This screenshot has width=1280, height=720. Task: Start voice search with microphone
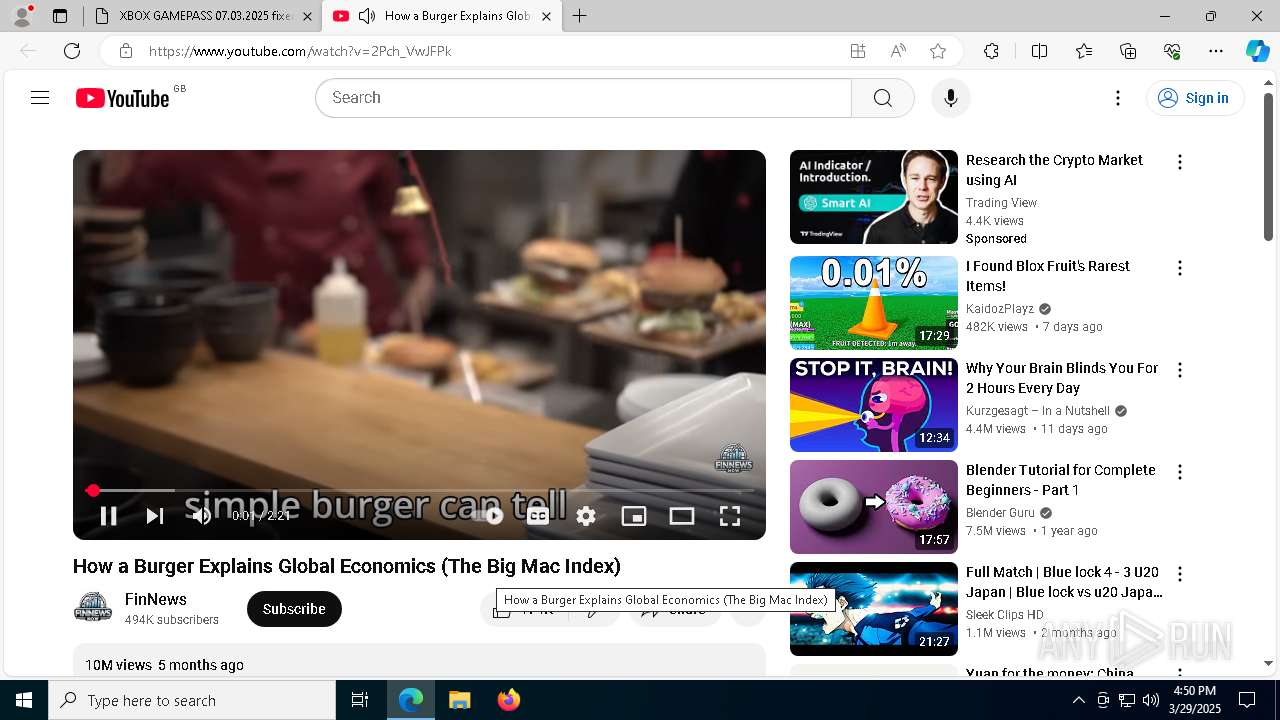coord(950,98)
